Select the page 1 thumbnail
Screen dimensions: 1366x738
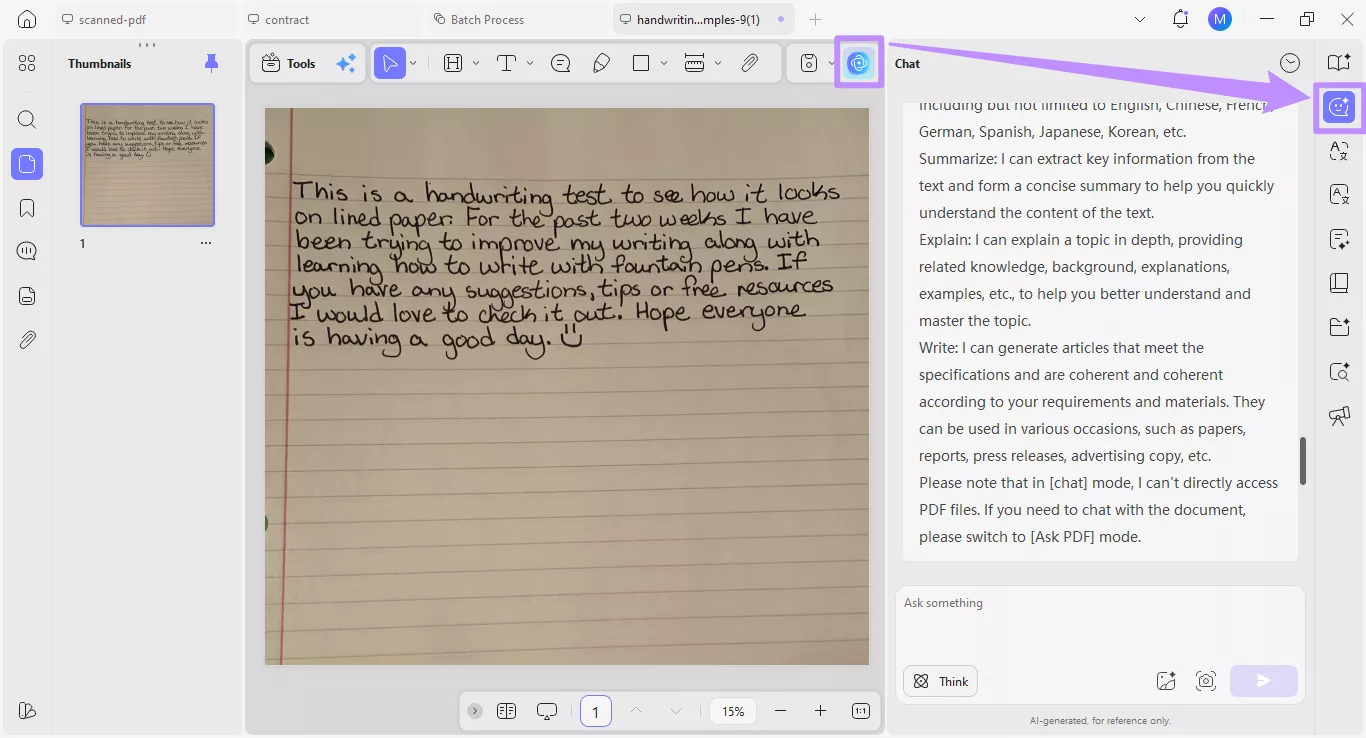147,165
